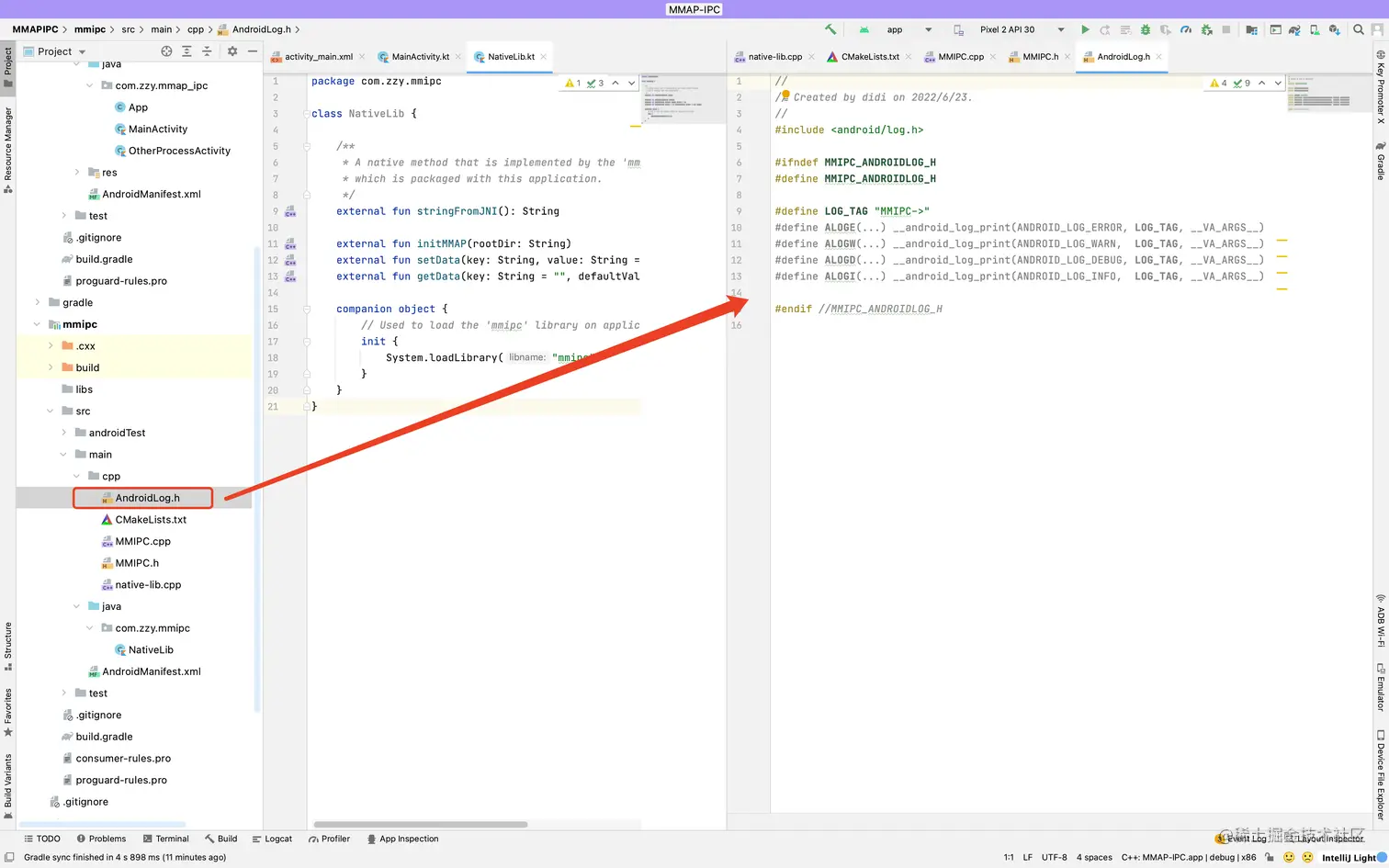The width and height of the screenshot is (1389, 868).
Task: Click the C++ gutter icon beside stringFromJNI
Action: [x=290, y=211]
